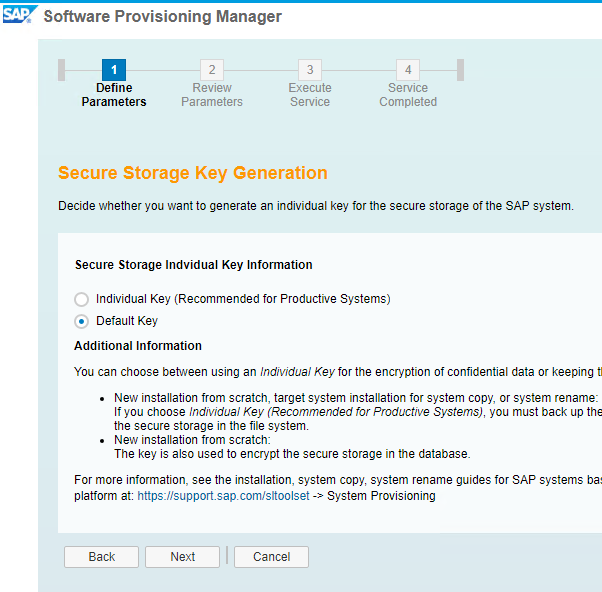This screenshot has width=602, height=592.
Task: Click the 'Service Completed' step label
Action: (x=408, y=95)
